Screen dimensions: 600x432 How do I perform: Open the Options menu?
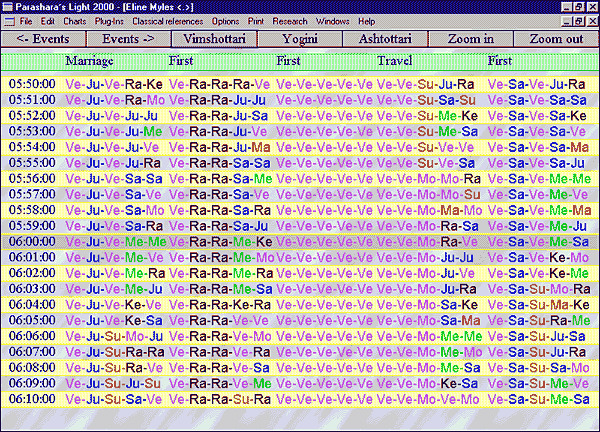click(x=225, y=21)
